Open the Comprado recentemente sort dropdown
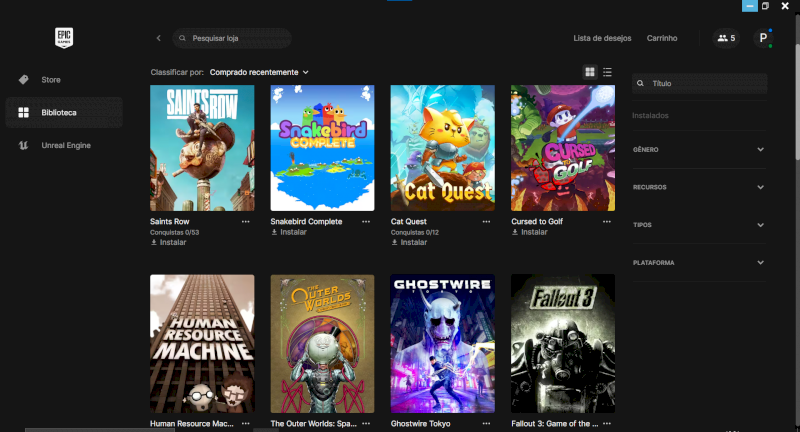The width and height of the screenshot is (800, 432). click(259, 72)
